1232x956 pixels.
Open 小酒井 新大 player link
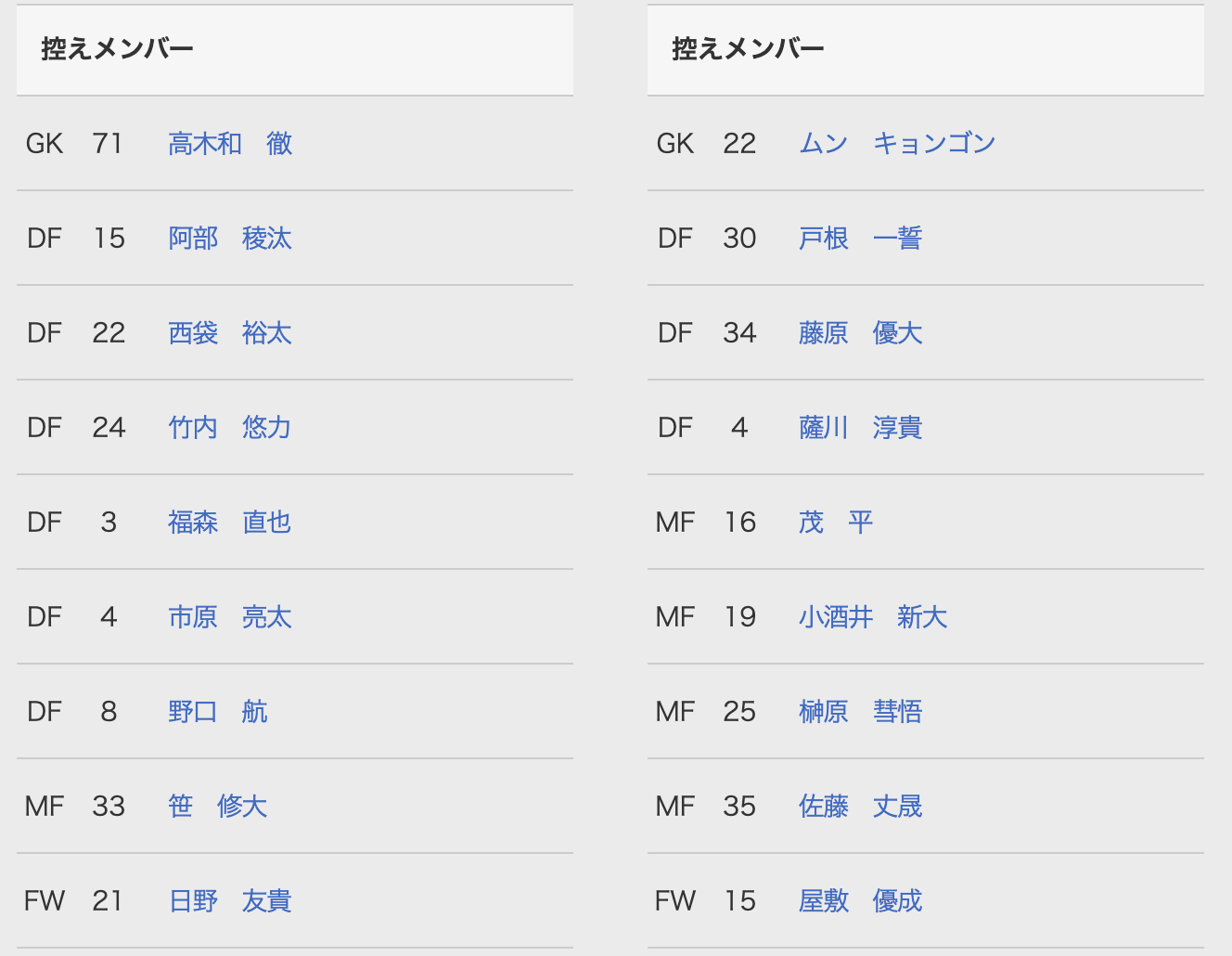[x=873, y=617]
